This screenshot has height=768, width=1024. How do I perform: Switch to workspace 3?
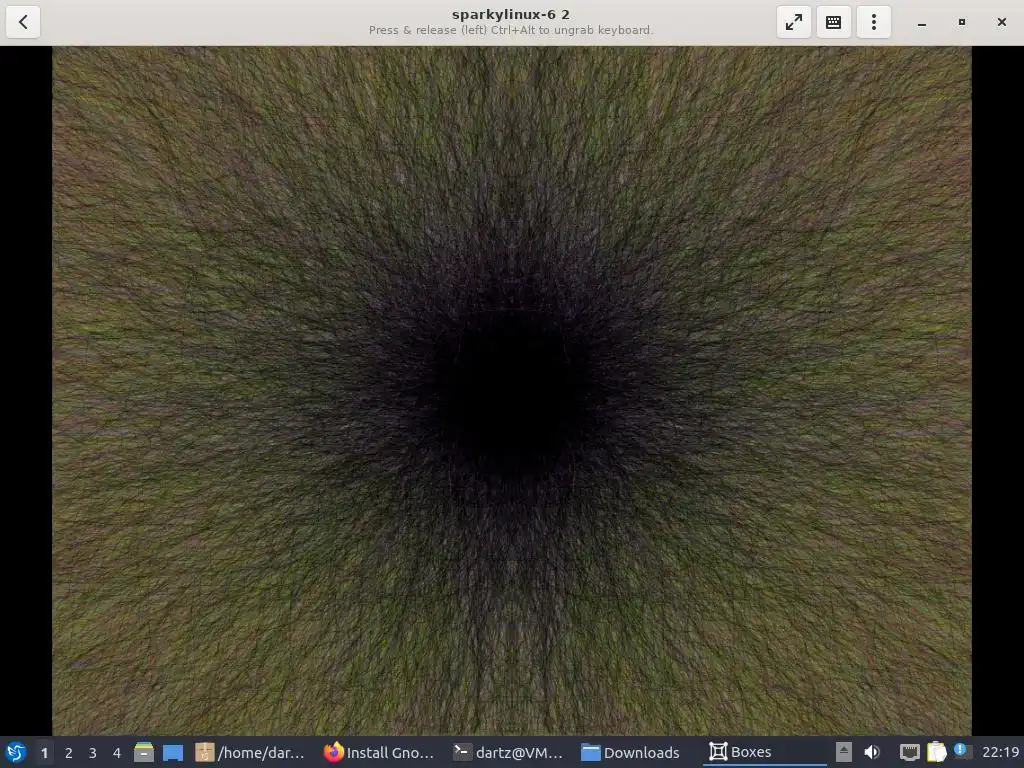click(93, 753)
